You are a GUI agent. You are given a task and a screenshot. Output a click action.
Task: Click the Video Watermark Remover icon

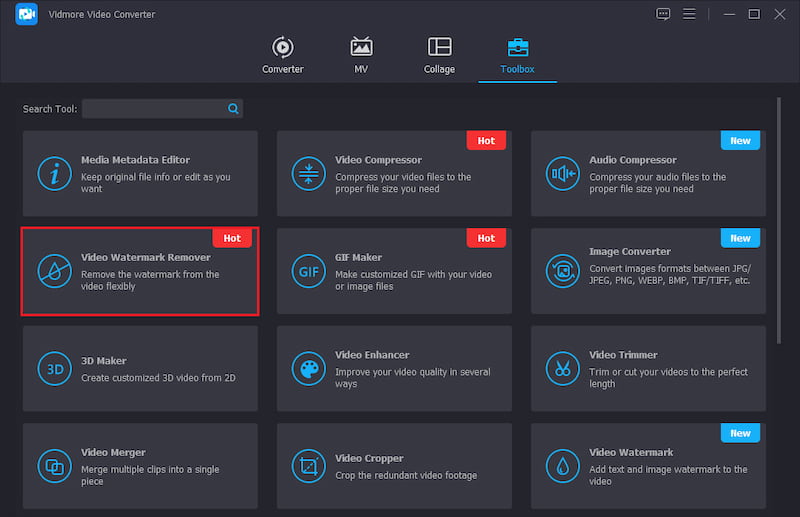click(55, 271)
